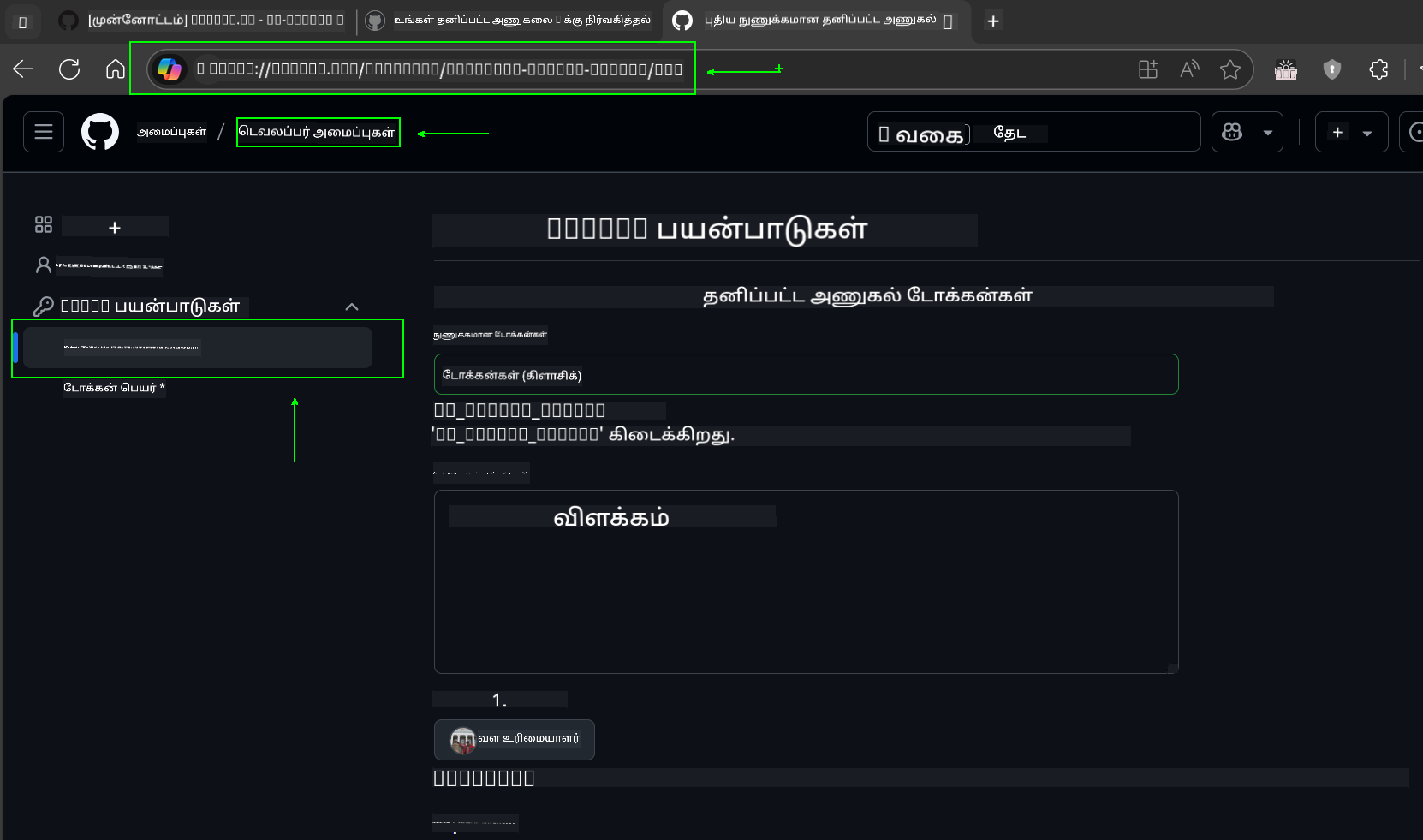Switch to the first GitHub preview tab
1423x840 pixels.
[x=201, y=21]
